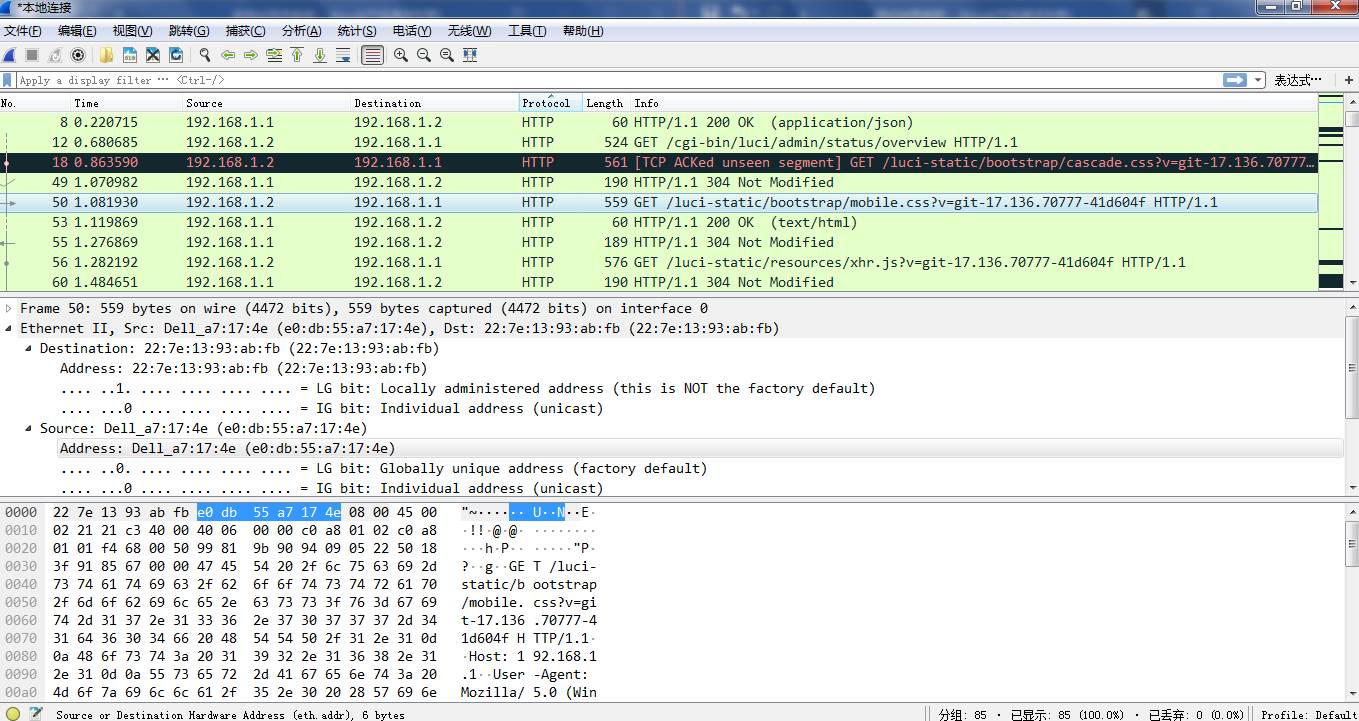Save the capture file
The width and height of the screenshot is (1359, 721).
click(x=130, y=55)
